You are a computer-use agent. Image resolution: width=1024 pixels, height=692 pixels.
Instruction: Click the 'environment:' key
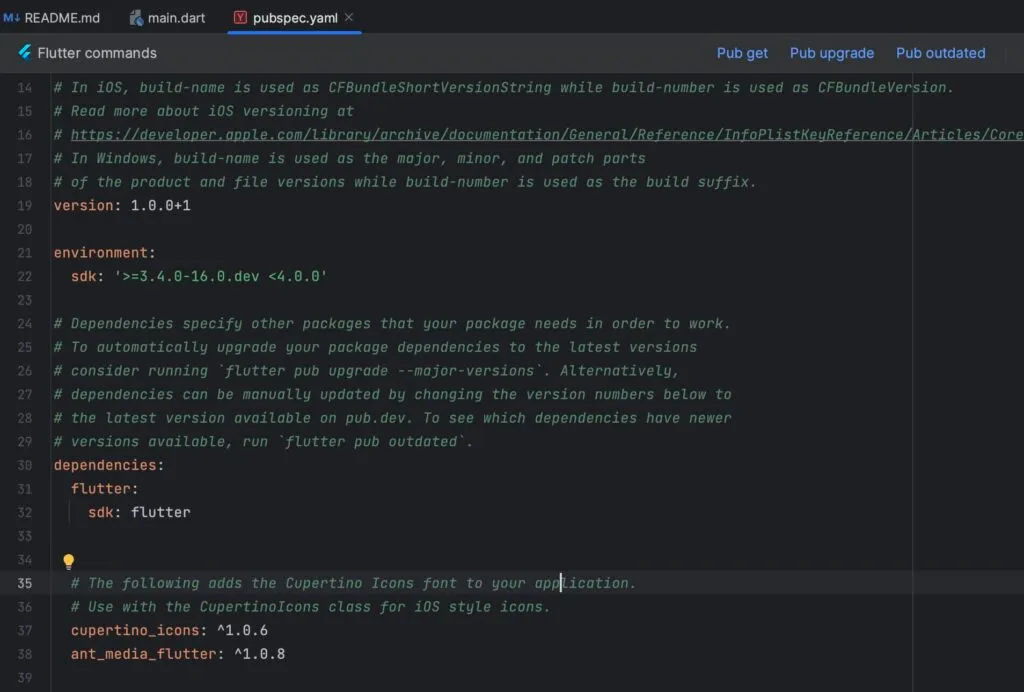click(104, 253)
